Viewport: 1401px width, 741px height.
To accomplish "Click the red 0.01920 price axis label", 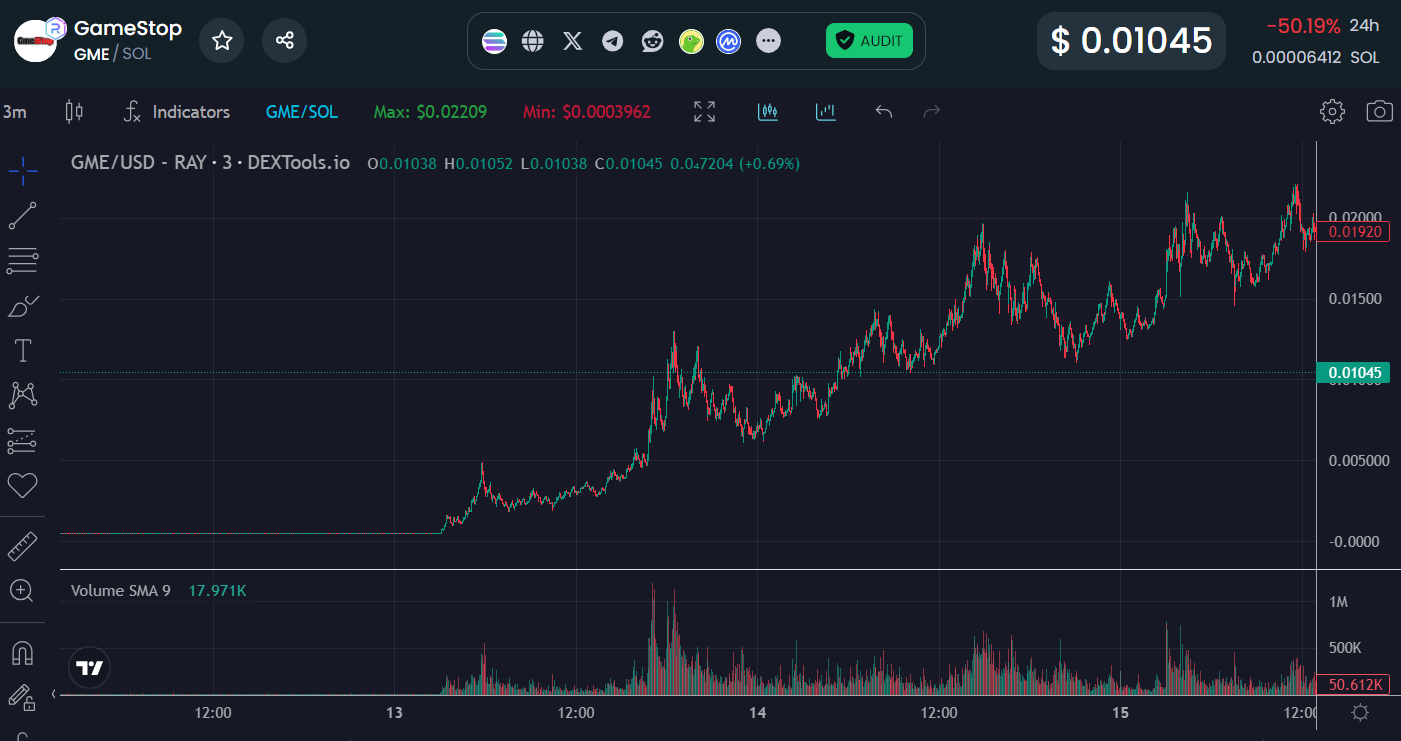I will pyautogui.click(x=1354, y=232).
